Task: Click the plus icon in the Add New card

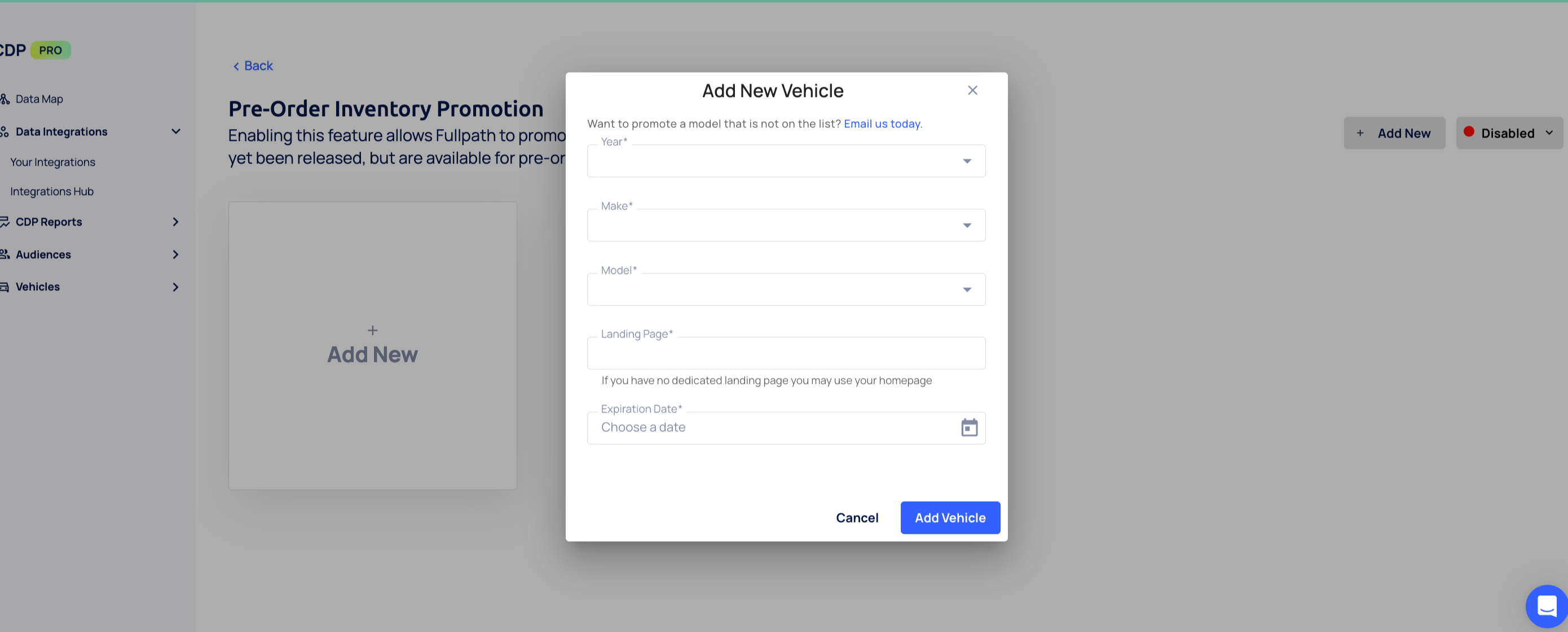Action: [372, 330]
